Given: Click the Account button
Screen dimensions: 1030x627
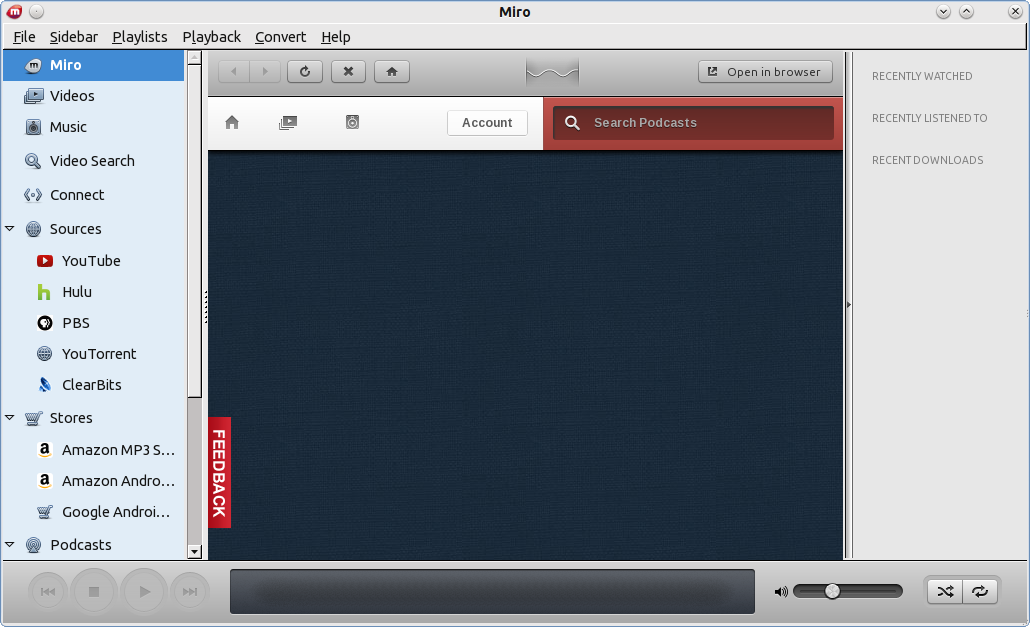Looking at the screenshot, I should click(x=487, y=123).
